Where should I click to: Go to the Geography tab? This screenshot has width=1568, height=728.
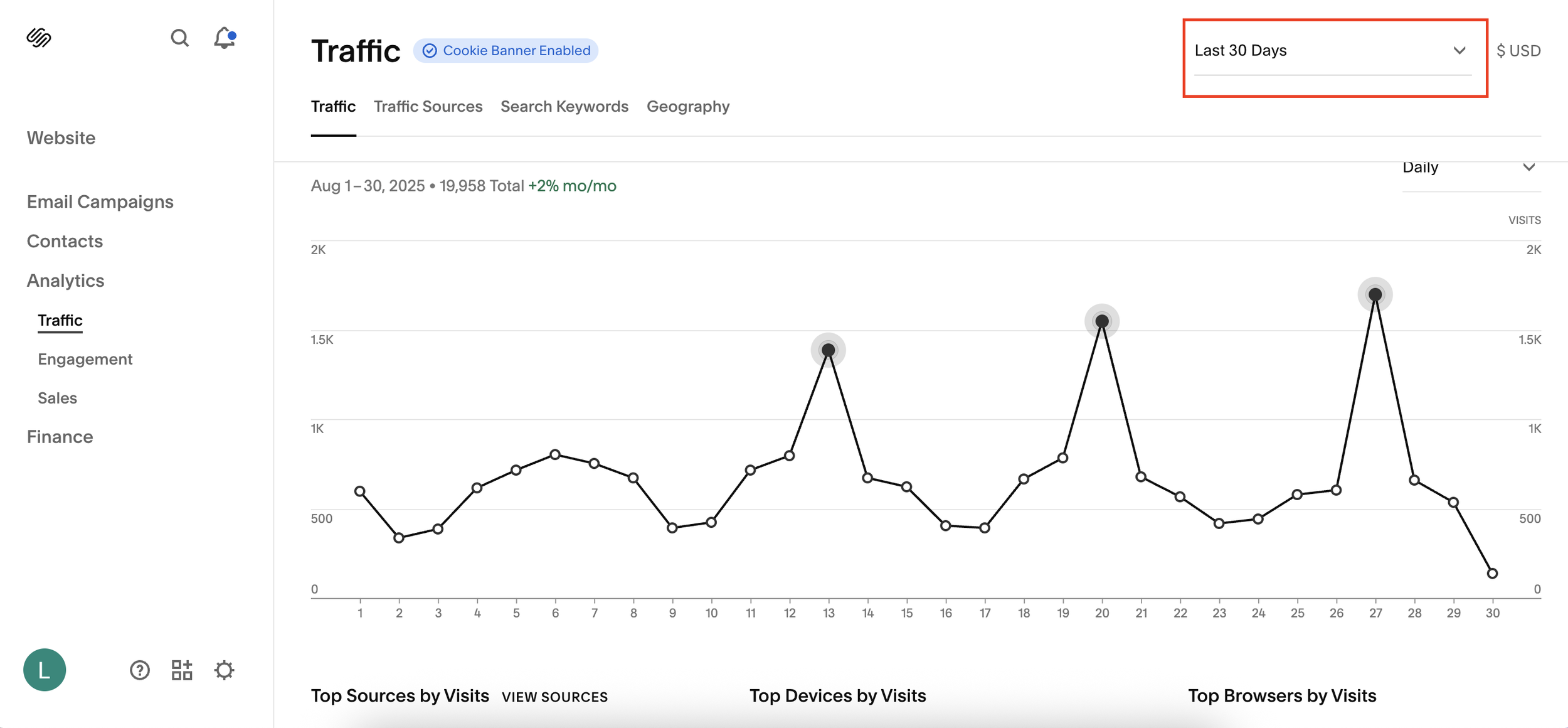[688, 107]
